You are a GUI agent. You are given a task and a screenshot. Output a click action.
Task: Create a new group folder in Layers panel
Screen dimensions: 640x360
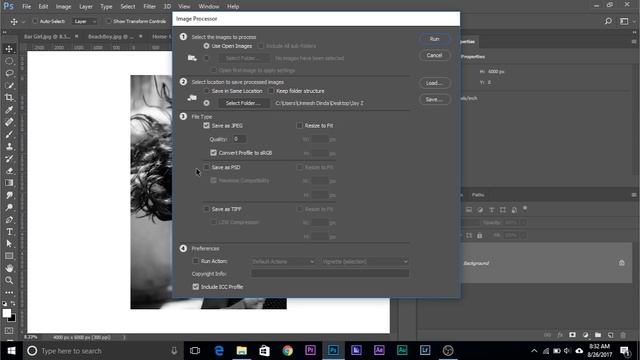coord(598,335)
